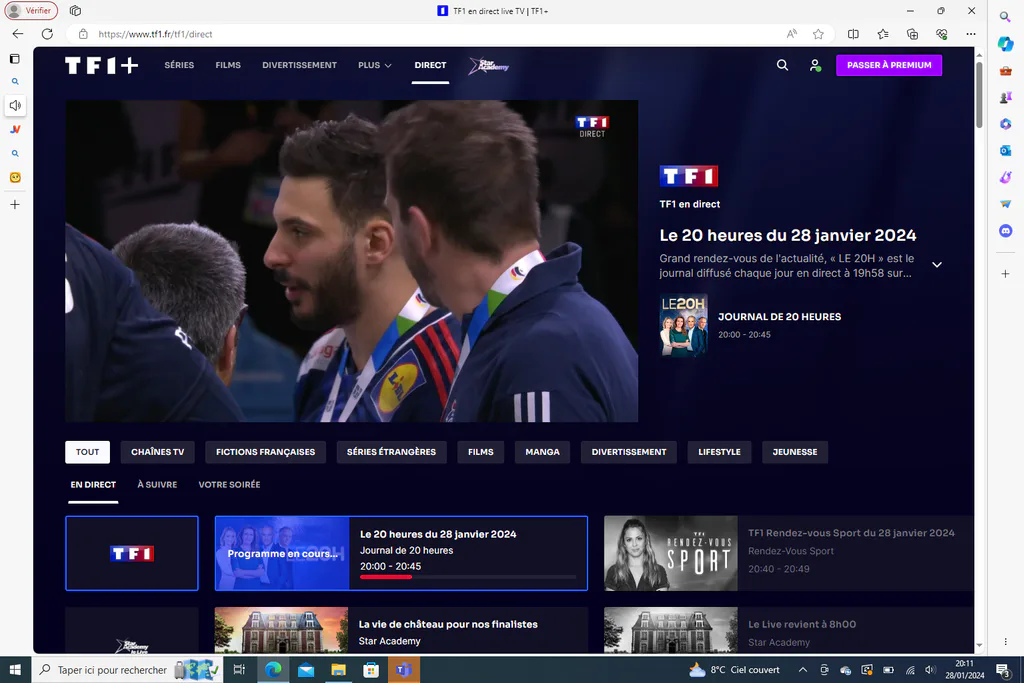Image resolution: width=1024 pixels, height=683 pixels.
Task: Show hidden icons in the system tray
Action: coord(803,670)
